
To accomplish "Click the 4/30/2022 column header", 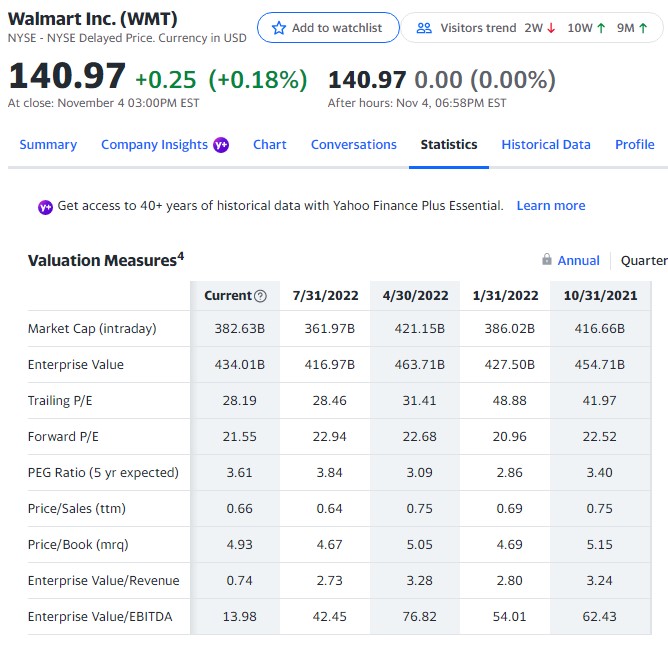I will 415,296.
